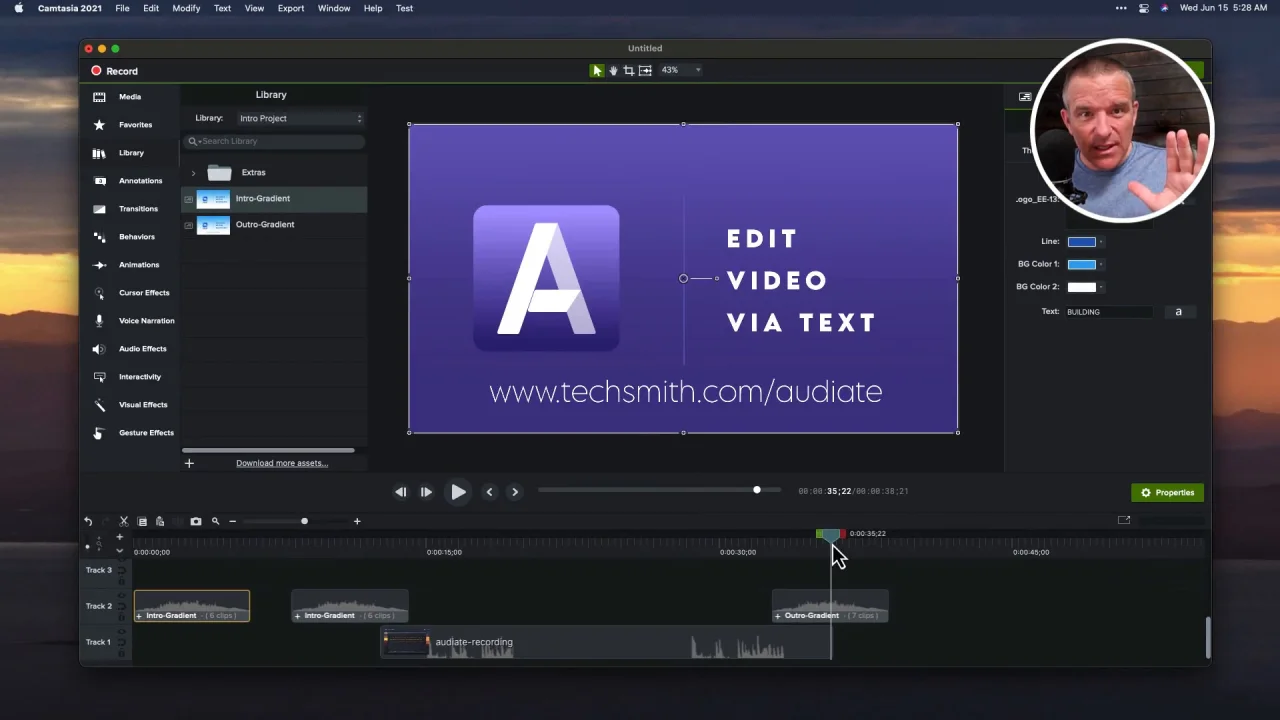The width and height of the screenshot is (1280, 720).
Task: Open the Library dropdown showing Intro Project
Action: (299, 118)
